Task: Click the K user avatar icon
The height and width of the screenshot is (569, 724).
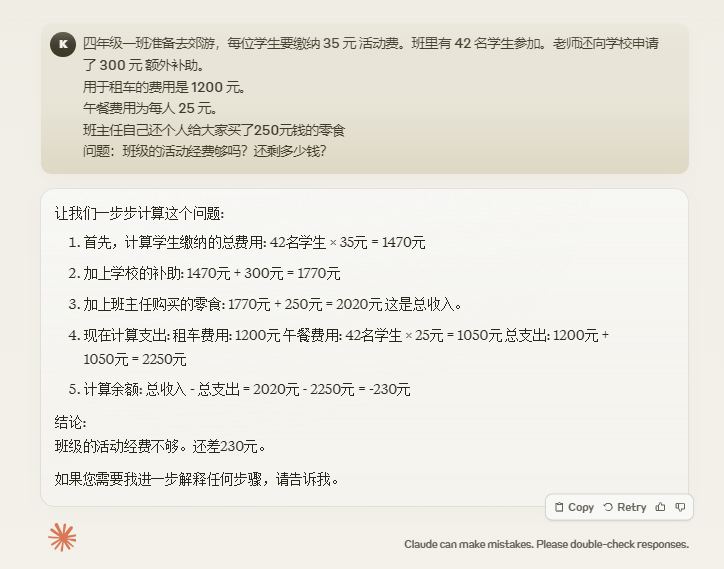Action: click(x=63, y=44)
